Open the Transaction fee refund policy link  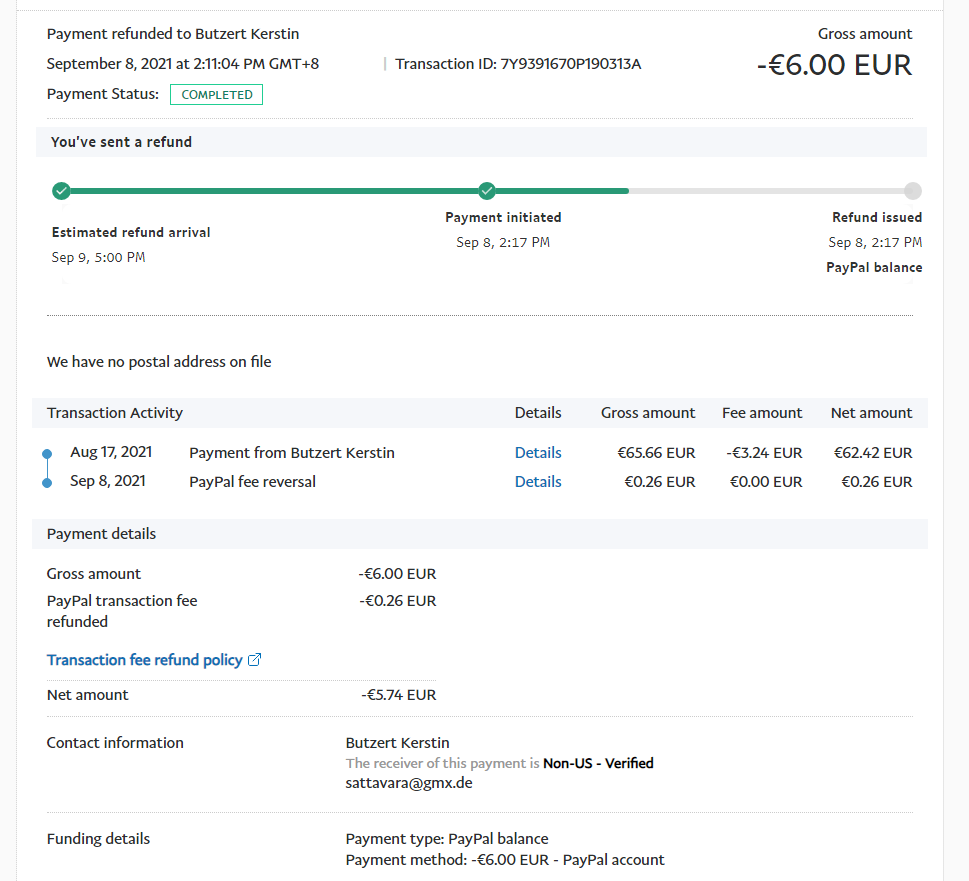[x=145, y=660]
